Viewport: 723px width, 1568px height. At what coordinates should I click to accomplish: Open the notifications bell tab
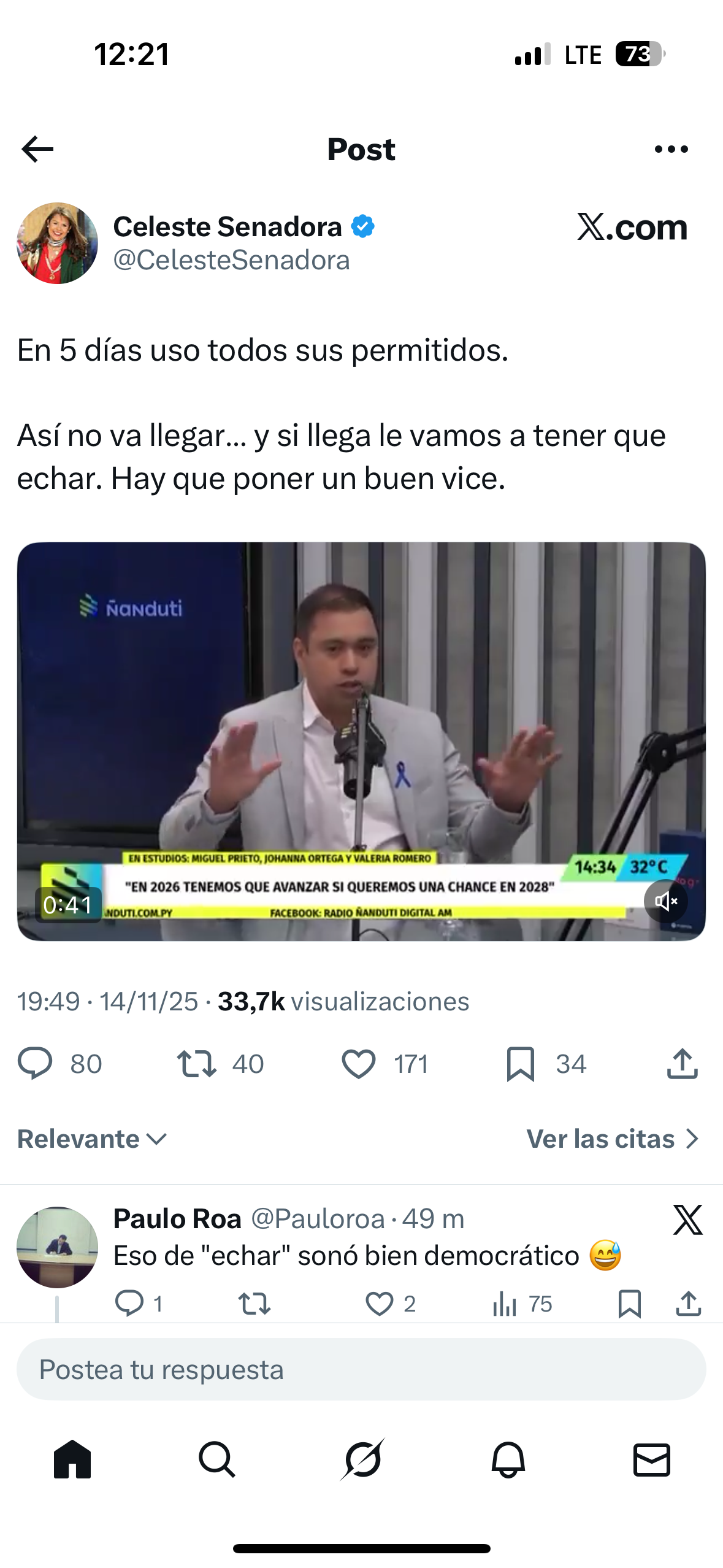pos(508,1459)
